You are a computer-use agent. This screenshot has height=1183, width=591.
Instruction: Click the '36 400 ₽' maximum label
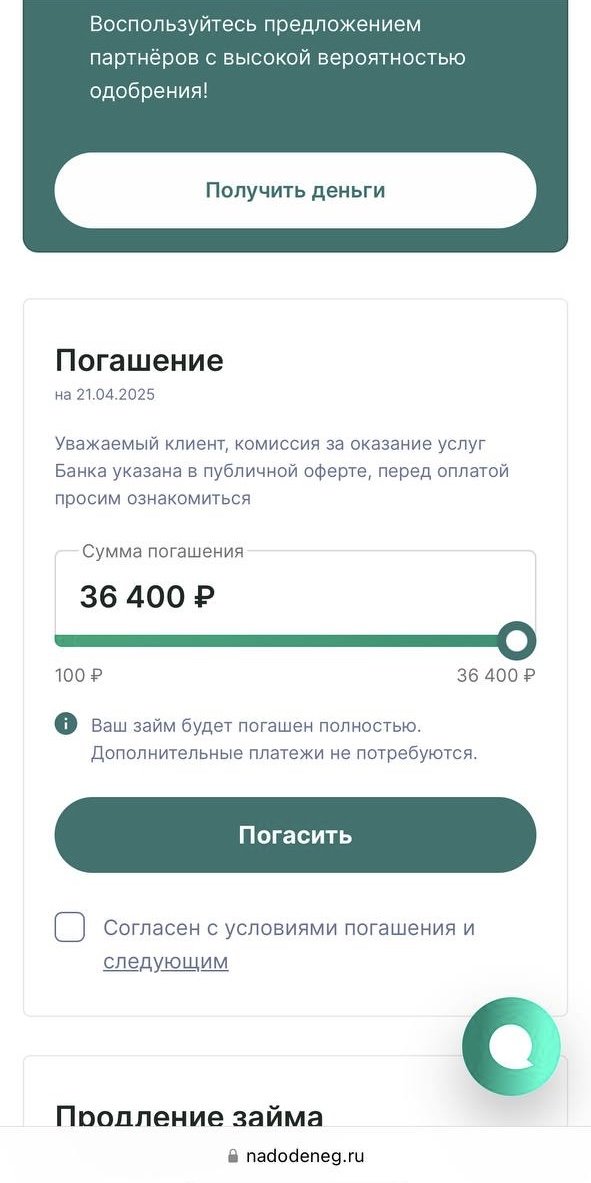(496, 675)
